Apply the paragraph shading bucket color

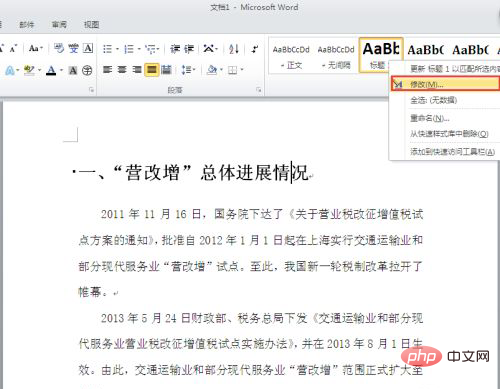[x=212, y=70]
